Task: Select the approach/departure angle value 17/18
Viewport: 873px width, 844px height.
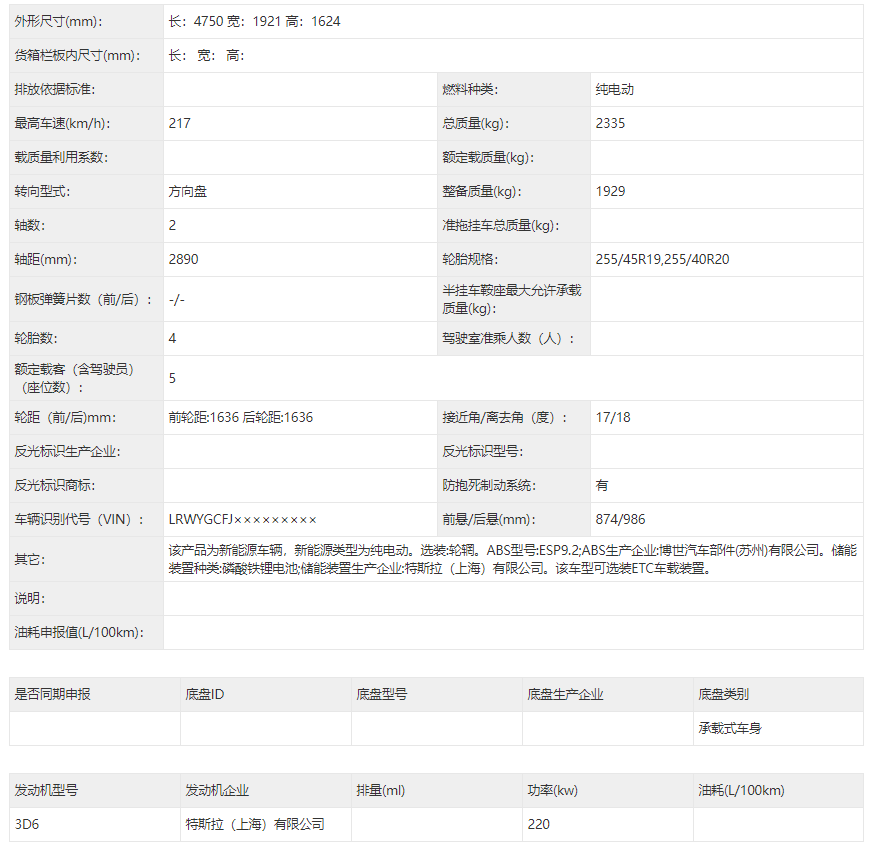Action: 612,417
